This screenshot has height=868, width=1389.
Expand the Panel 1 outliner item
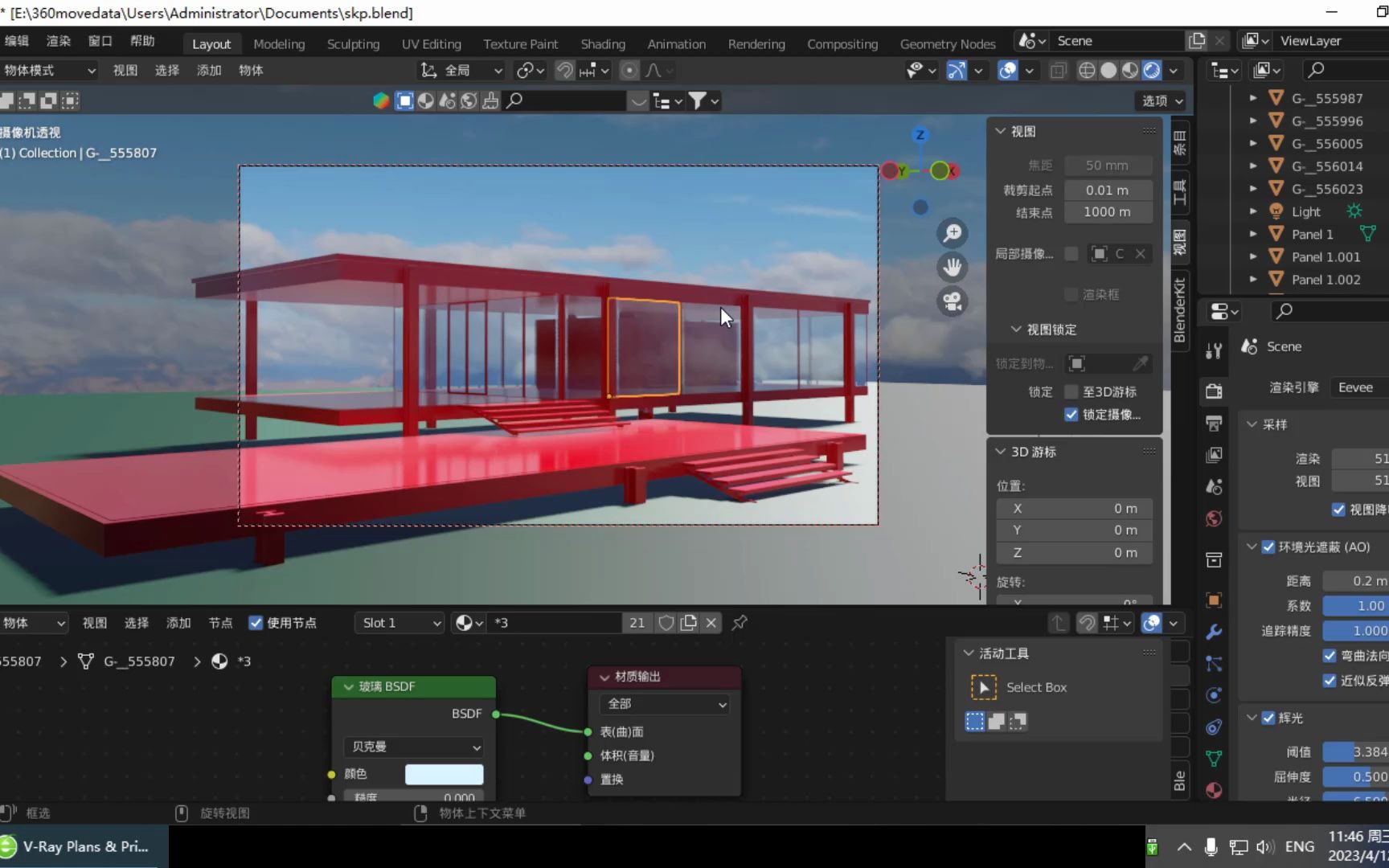click(1253, 234)
